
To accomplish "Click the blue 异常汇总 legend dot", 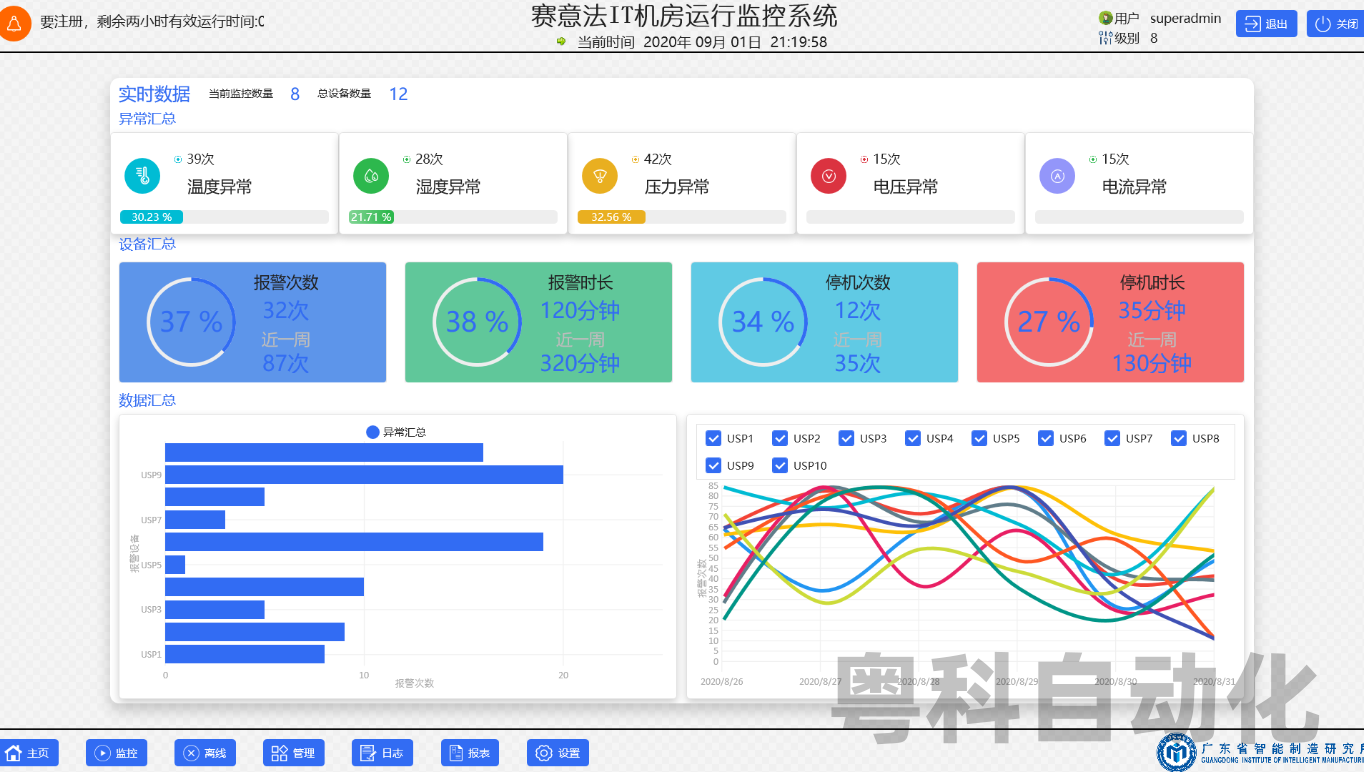I will point(373,432).
